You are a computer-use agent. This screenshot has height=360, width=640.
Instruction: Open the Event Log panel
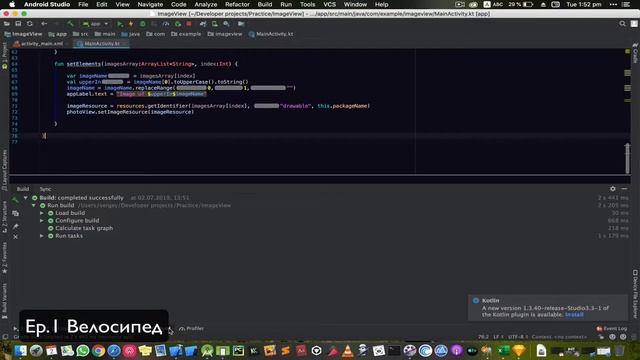(x=611, y=328)
